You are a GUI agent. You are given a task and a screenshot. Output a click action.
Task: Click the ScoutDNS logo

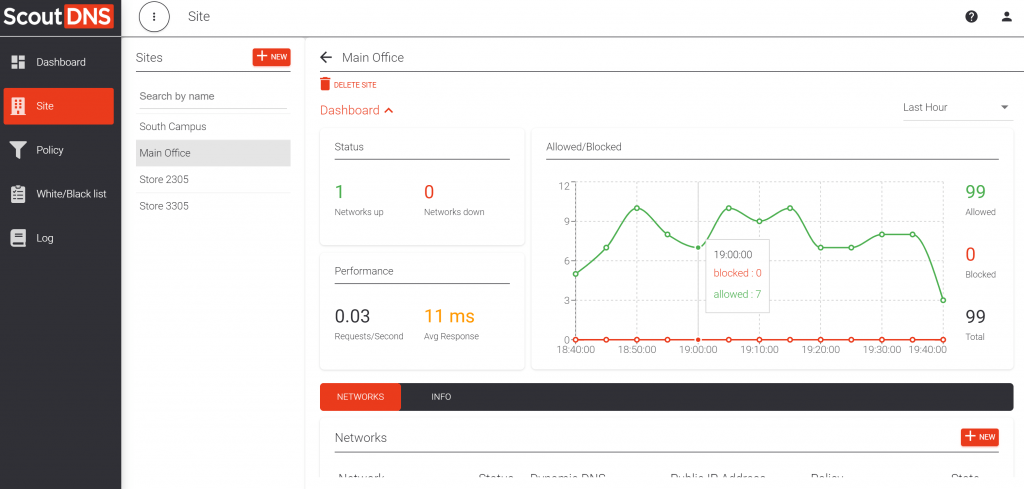[58, 16]
